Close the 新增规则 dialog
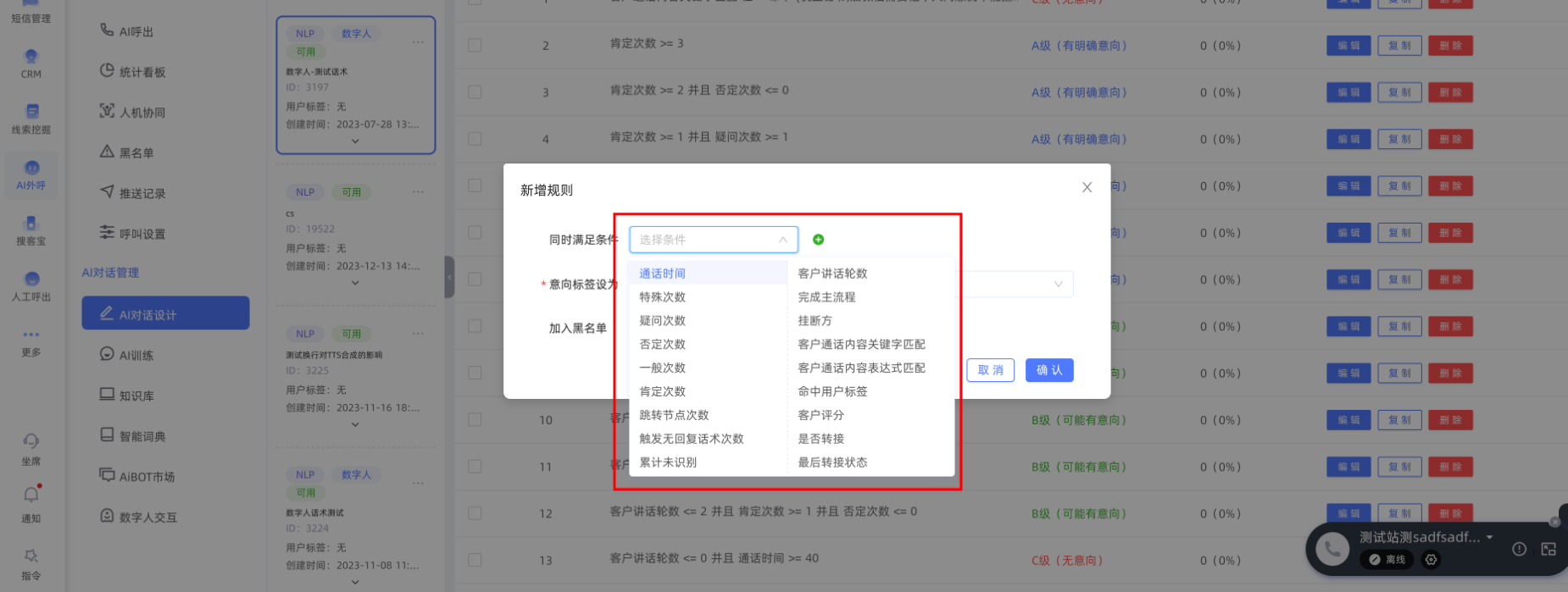 (x=1087, y=187)
